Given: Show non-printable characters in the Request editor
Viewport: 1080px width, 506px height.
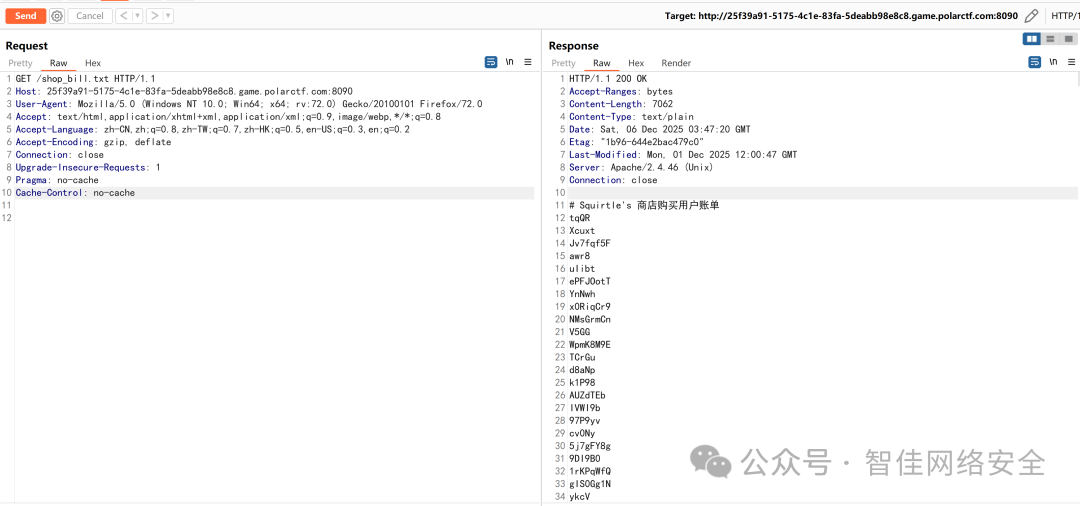Looking at the screenshot, I should pos(510,62).
